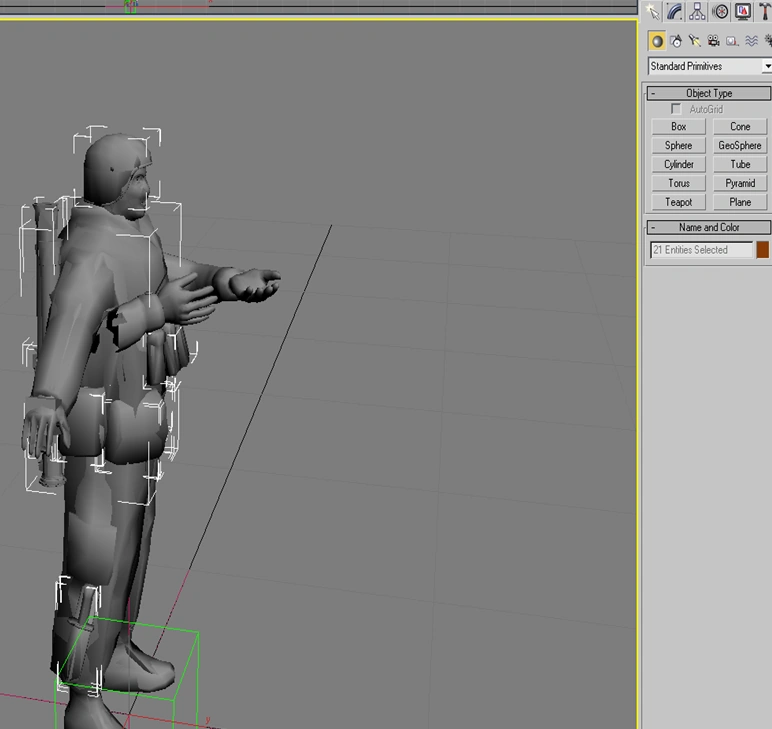Collapse the Object Type rollout
772x729 pixels.
coord(709,93)
